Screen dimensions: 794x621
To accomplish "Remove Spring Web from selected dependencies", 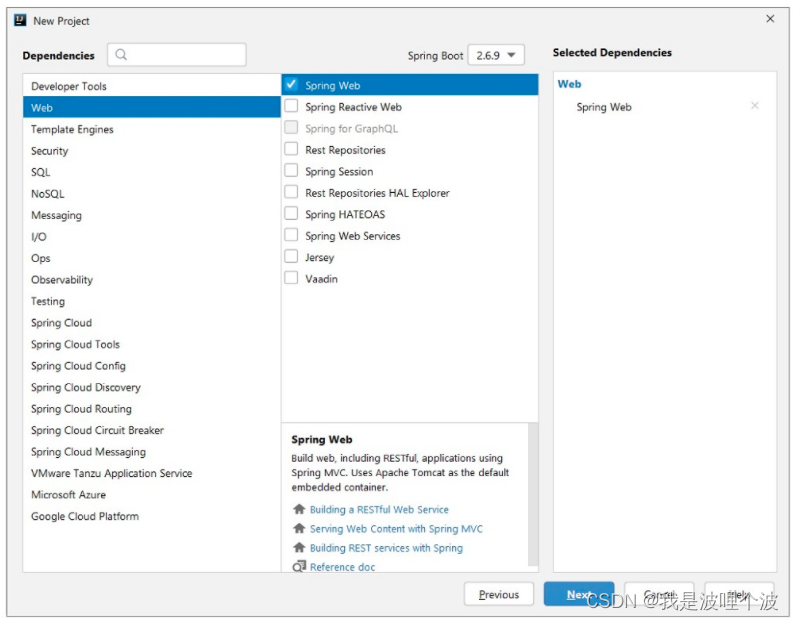I will pyautogui.click(x=755, y=105).
